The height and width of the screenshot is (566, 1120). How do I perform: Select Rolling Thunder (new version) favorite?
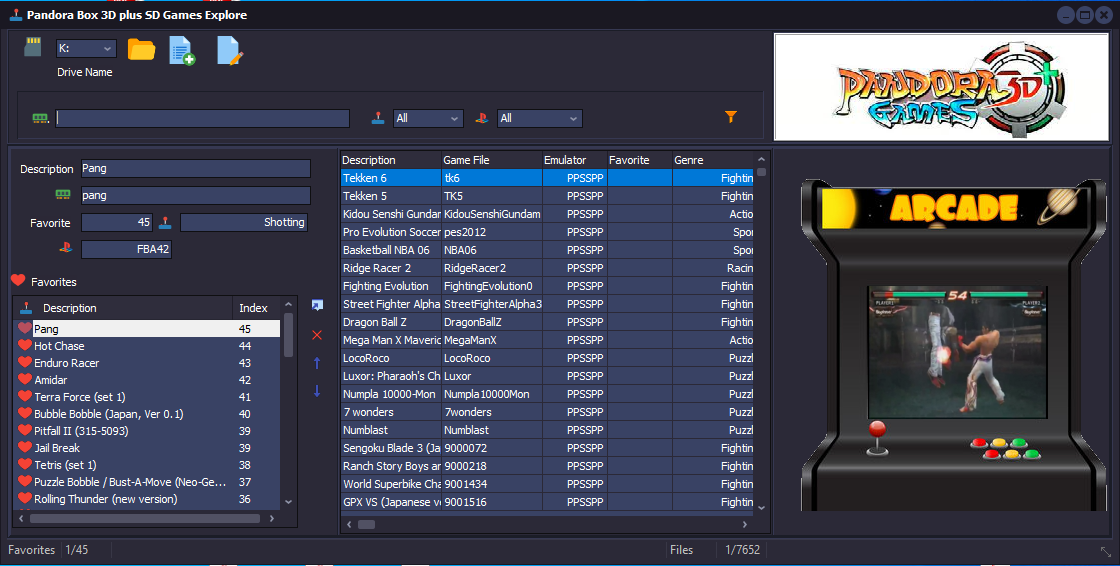[148, 499]
